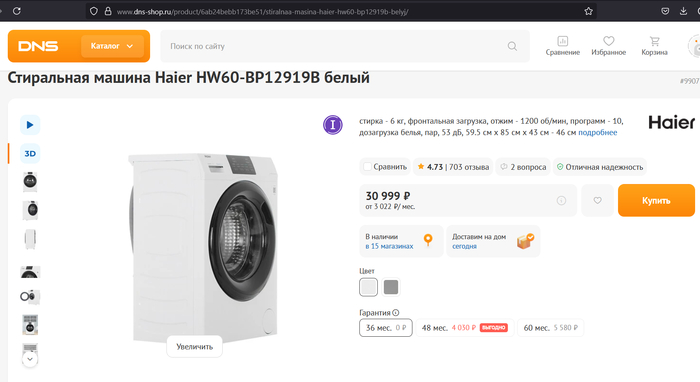Viewport: 700px width, 382px height.
Task: Click the price info icon
Action: point(561,200)
